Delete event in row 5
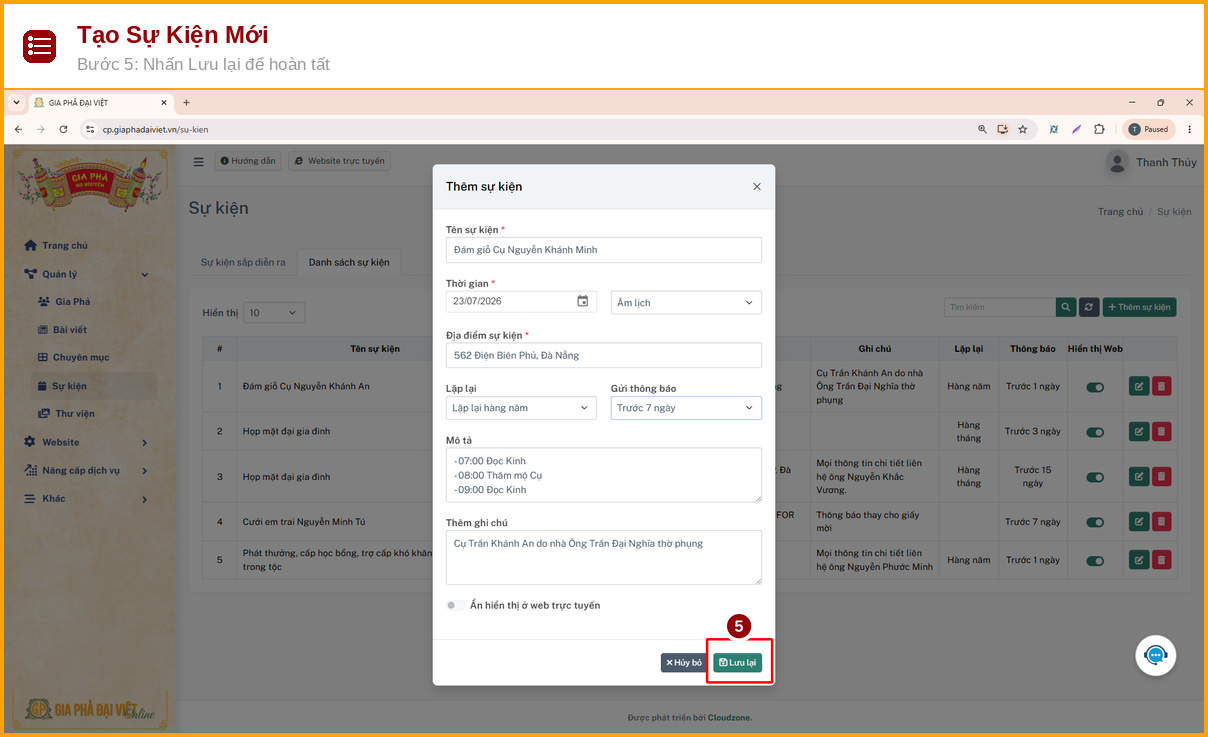The height and width of the screenshot is (737, 1208). 1161,559
